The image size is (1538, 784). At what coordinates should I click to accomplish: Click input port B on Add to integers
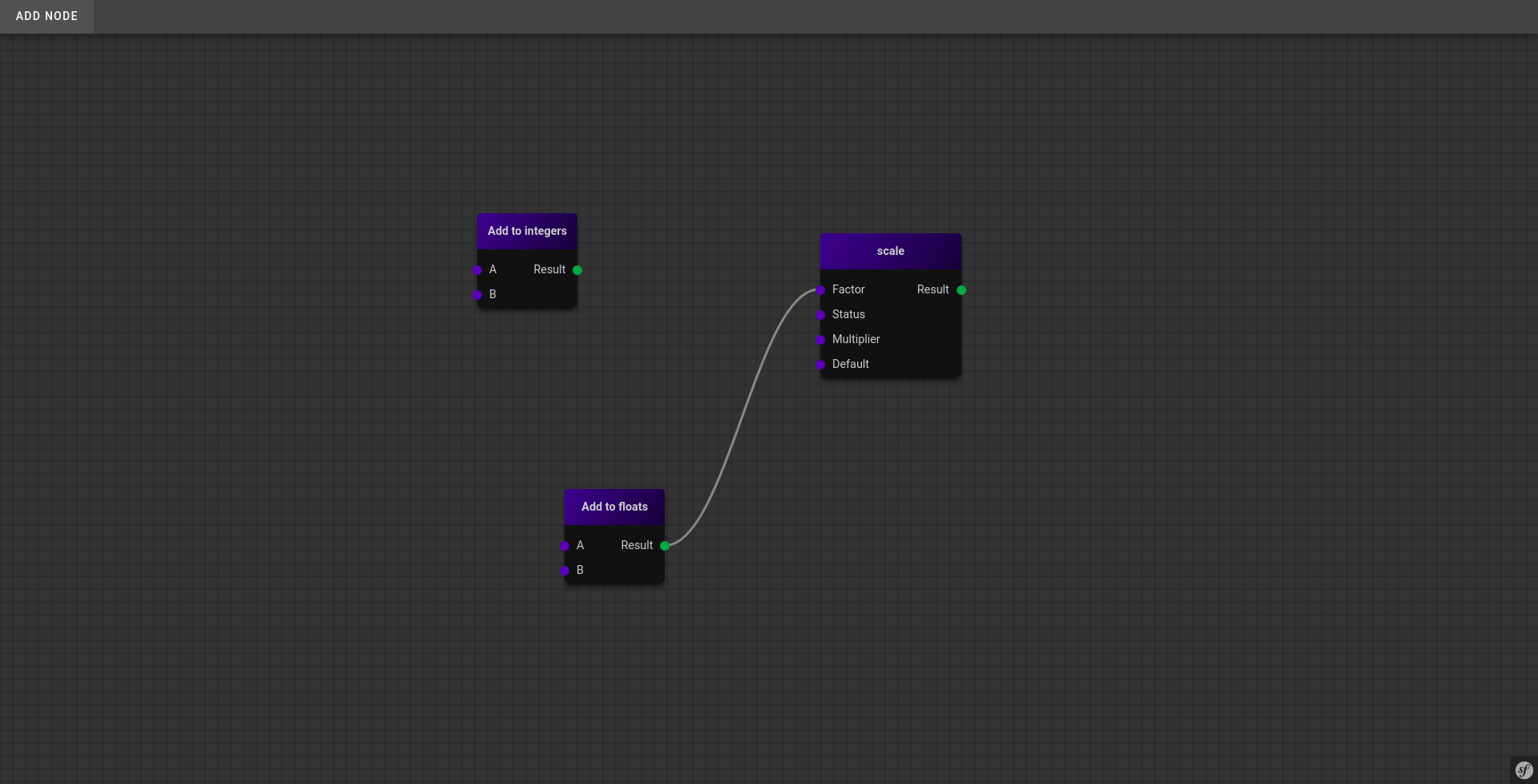477,295
